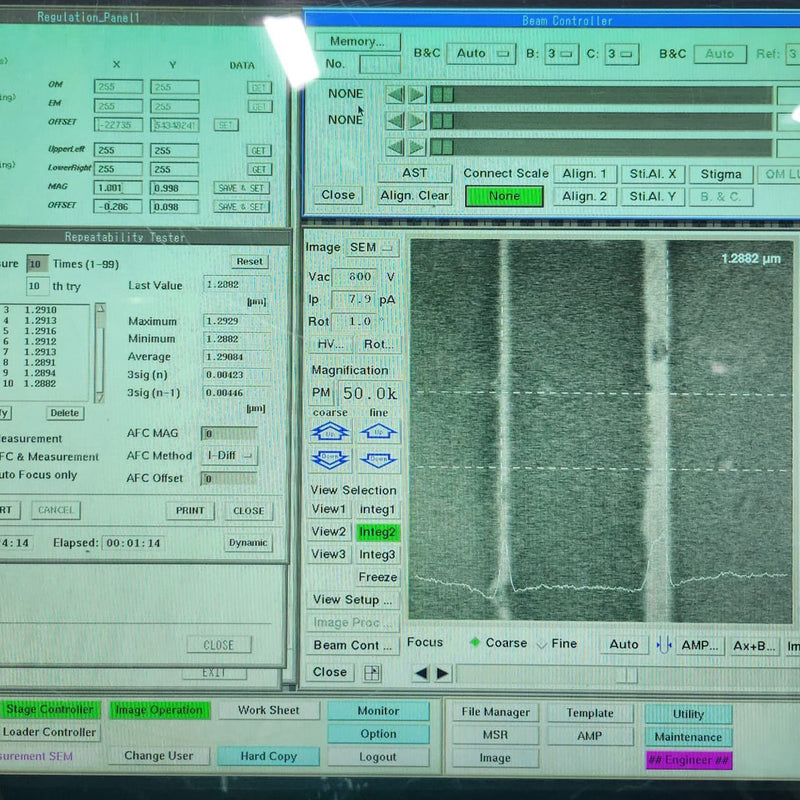Click the coarse magnification decrease arrow icon
This screenshot has height=800, width=800.
[332, 458]
